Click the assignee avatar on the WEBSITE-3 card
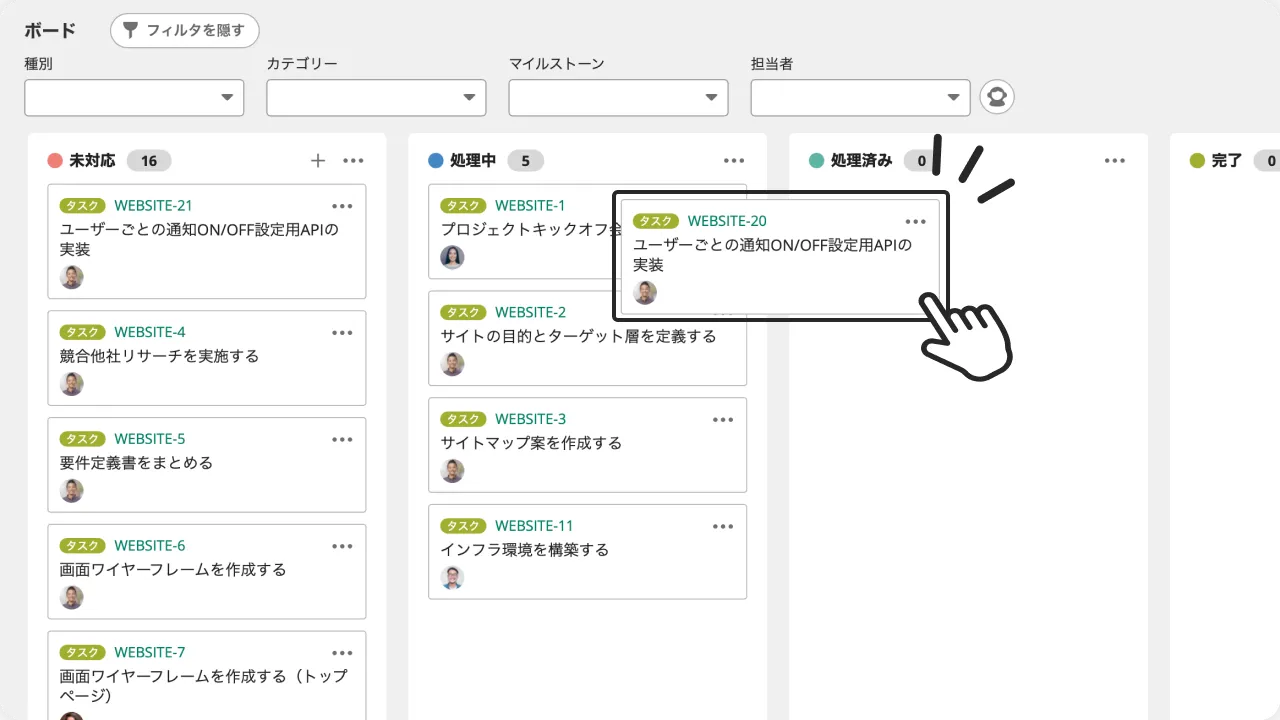Screen dimensions: 1280x720 click(x=452, y=471)
